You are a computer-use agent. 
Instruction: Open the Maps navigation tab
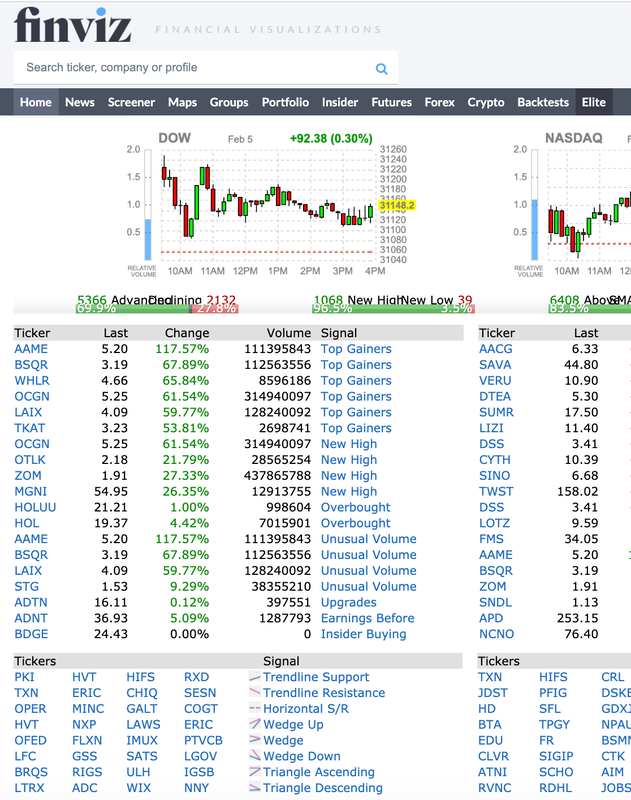point(182,102)
